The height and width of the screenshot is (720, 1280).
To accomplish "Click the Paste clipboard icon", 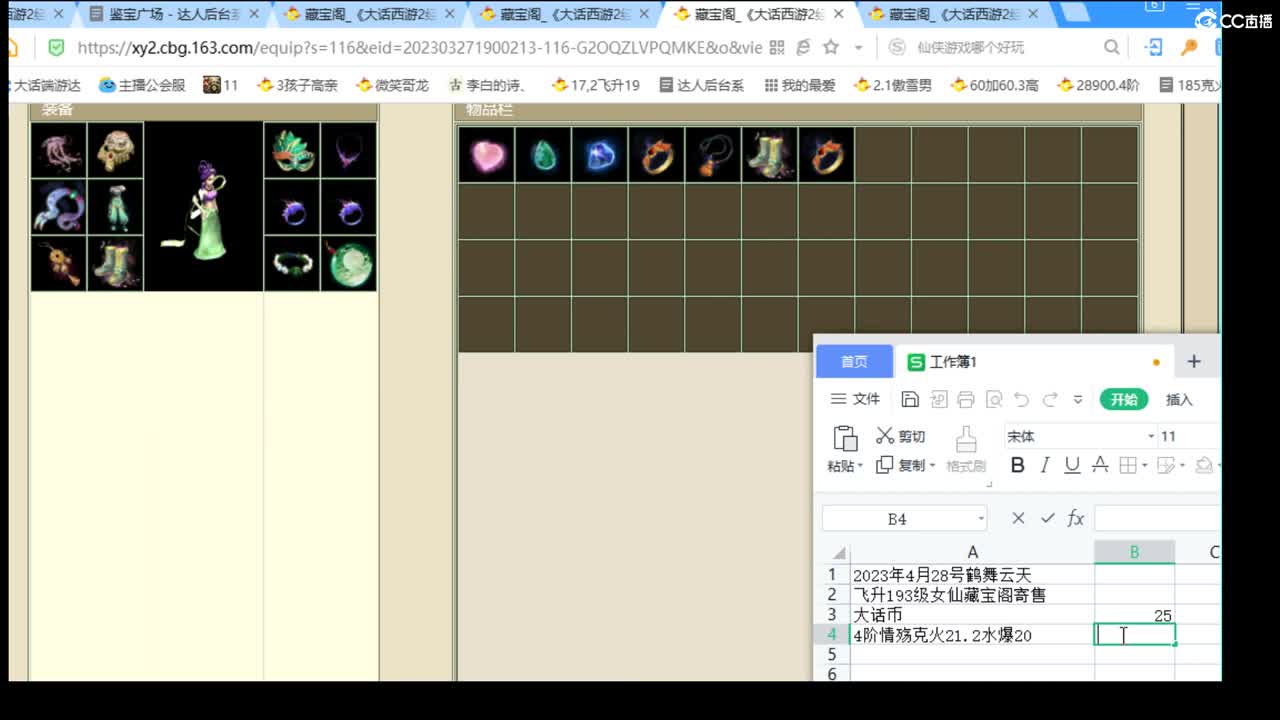I will [x=845, y=438].
